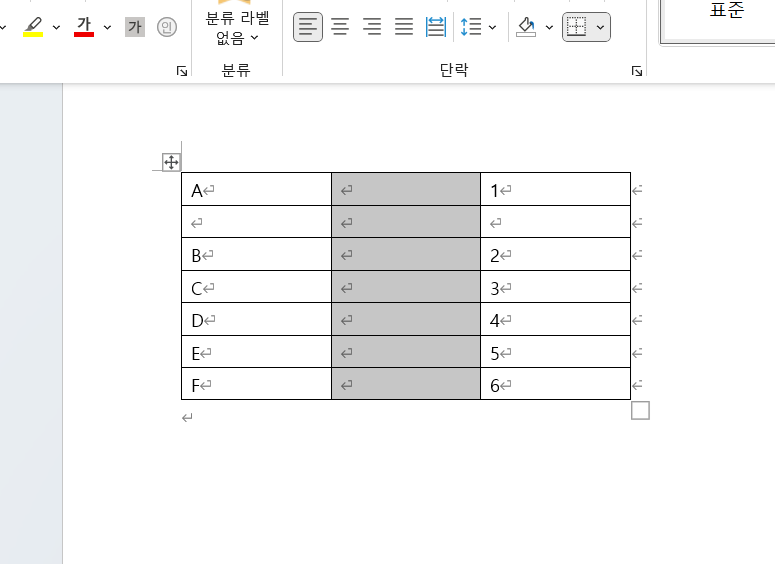Apply justify alignment to paragraph

click(x=404, y=27)
